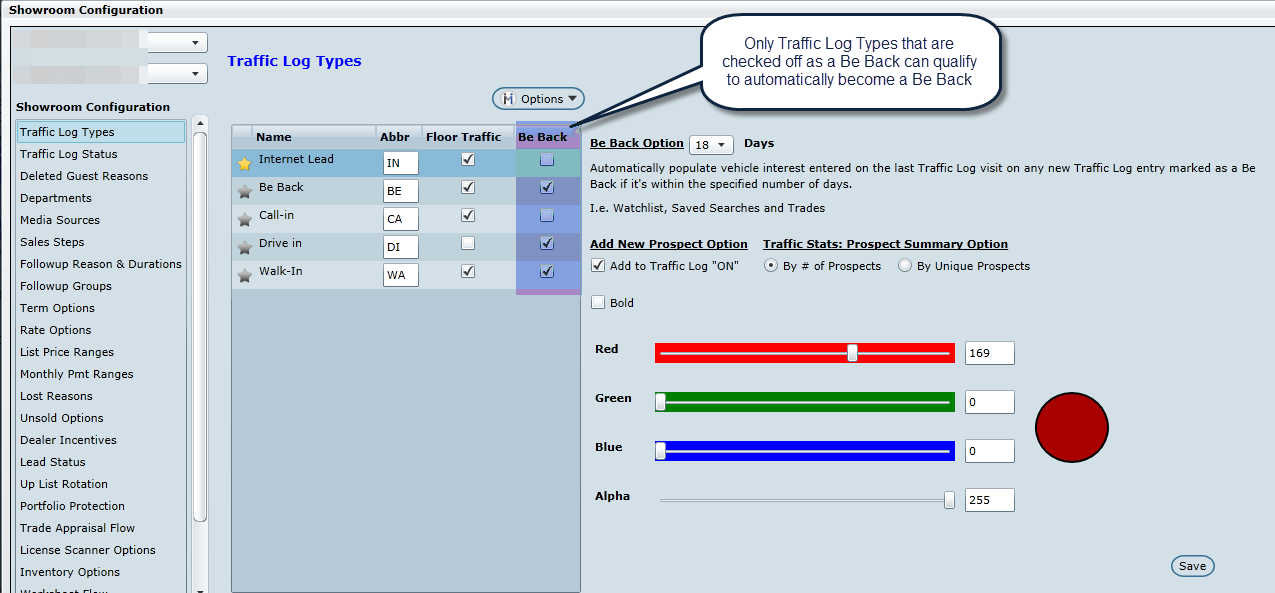Select By Unique Prospects radio option
The height and width of the screenshot is (593, 1275).
coord(905,266)
